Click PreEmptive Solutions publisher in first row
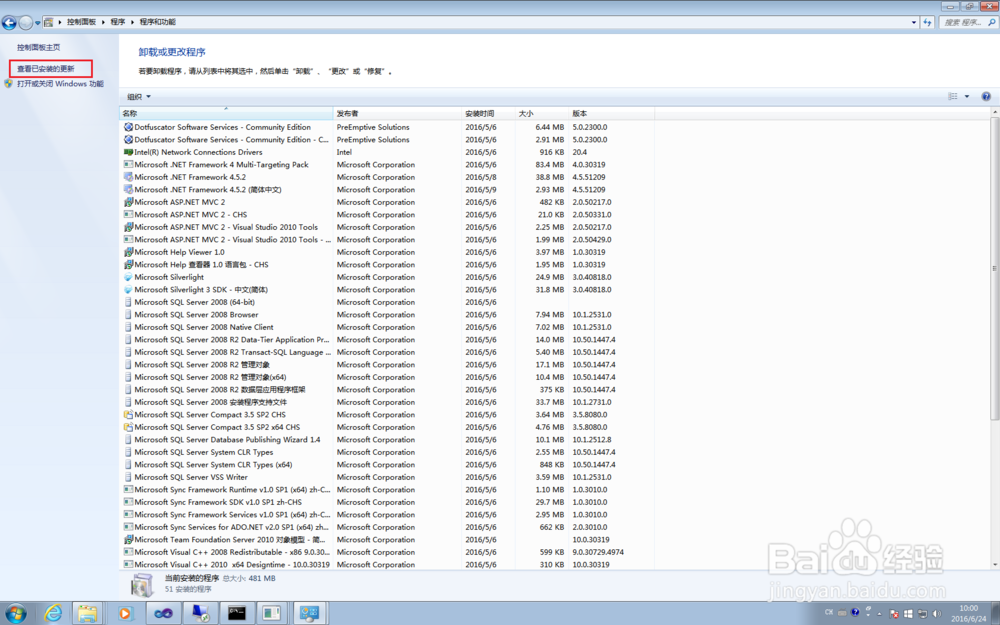Viewport: 1000px width, 625px height. coord(373,128)
